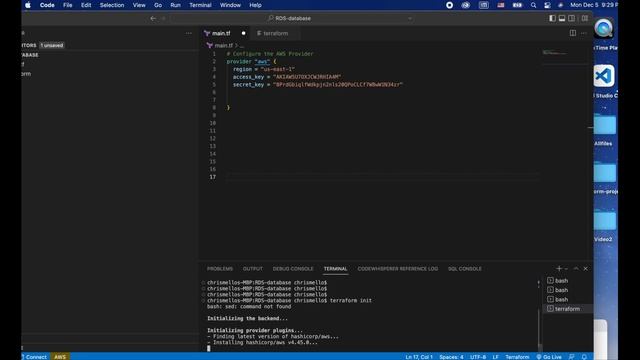Open the Help menu
Viewport: 640px width, 360px height.
[x=255, y=5]
